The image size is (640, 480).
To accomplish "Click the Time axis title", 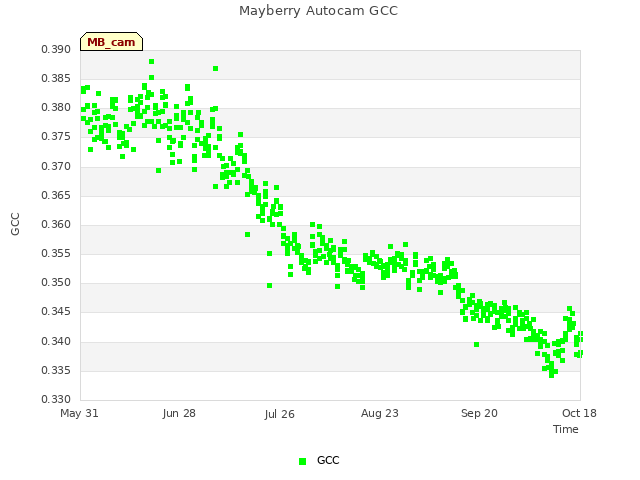I will pyautogui.click(x=566, y=429).
